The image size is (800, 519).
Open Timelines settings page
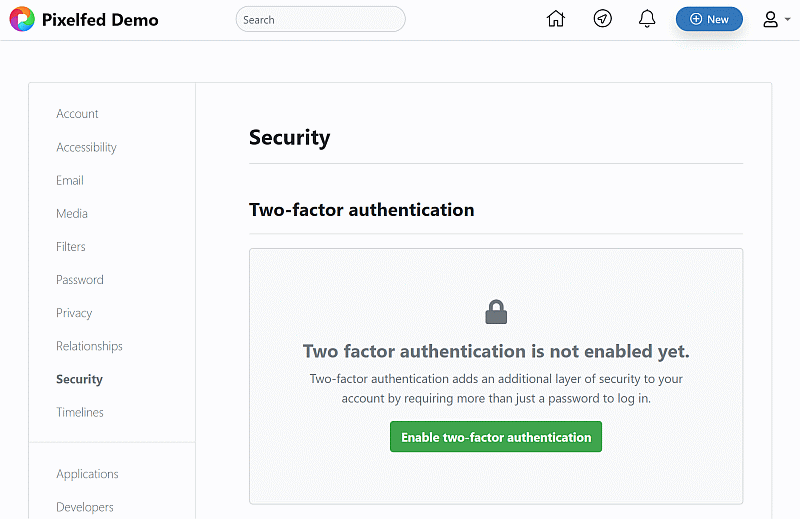coord(80,412)
